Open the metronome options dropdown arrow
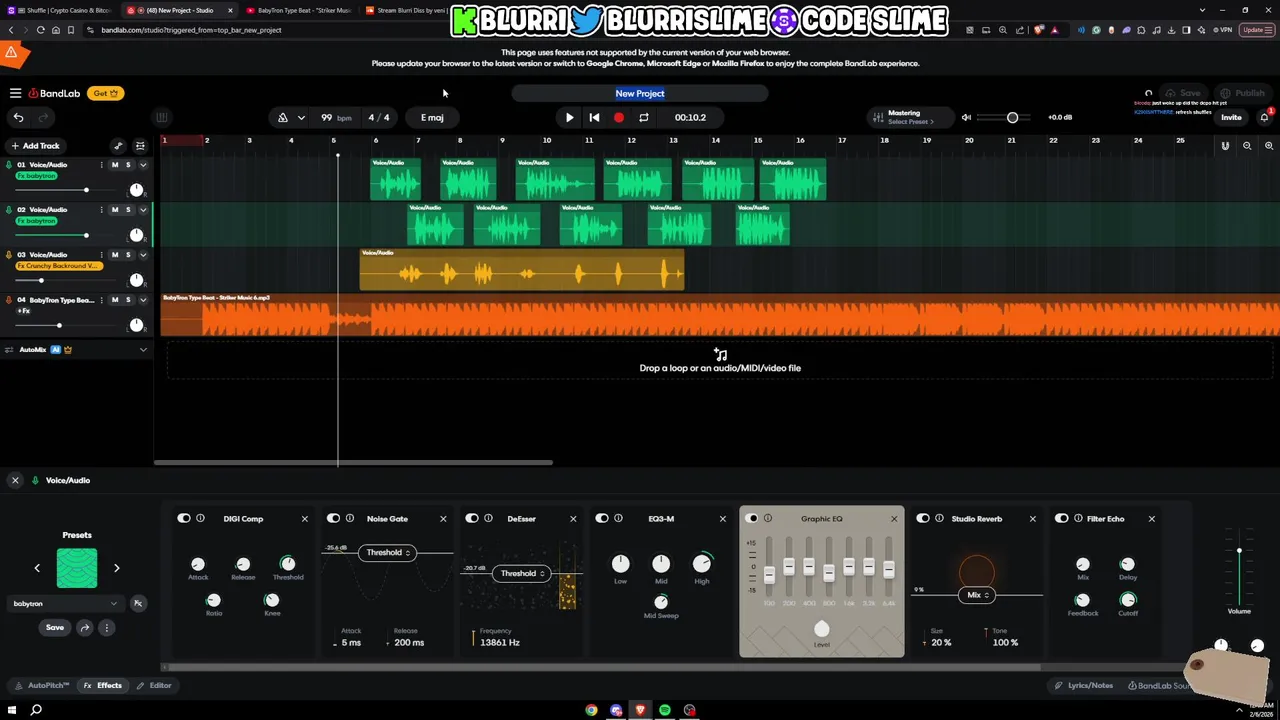The width and height of the screenshot is (1280, 720). 301,118
